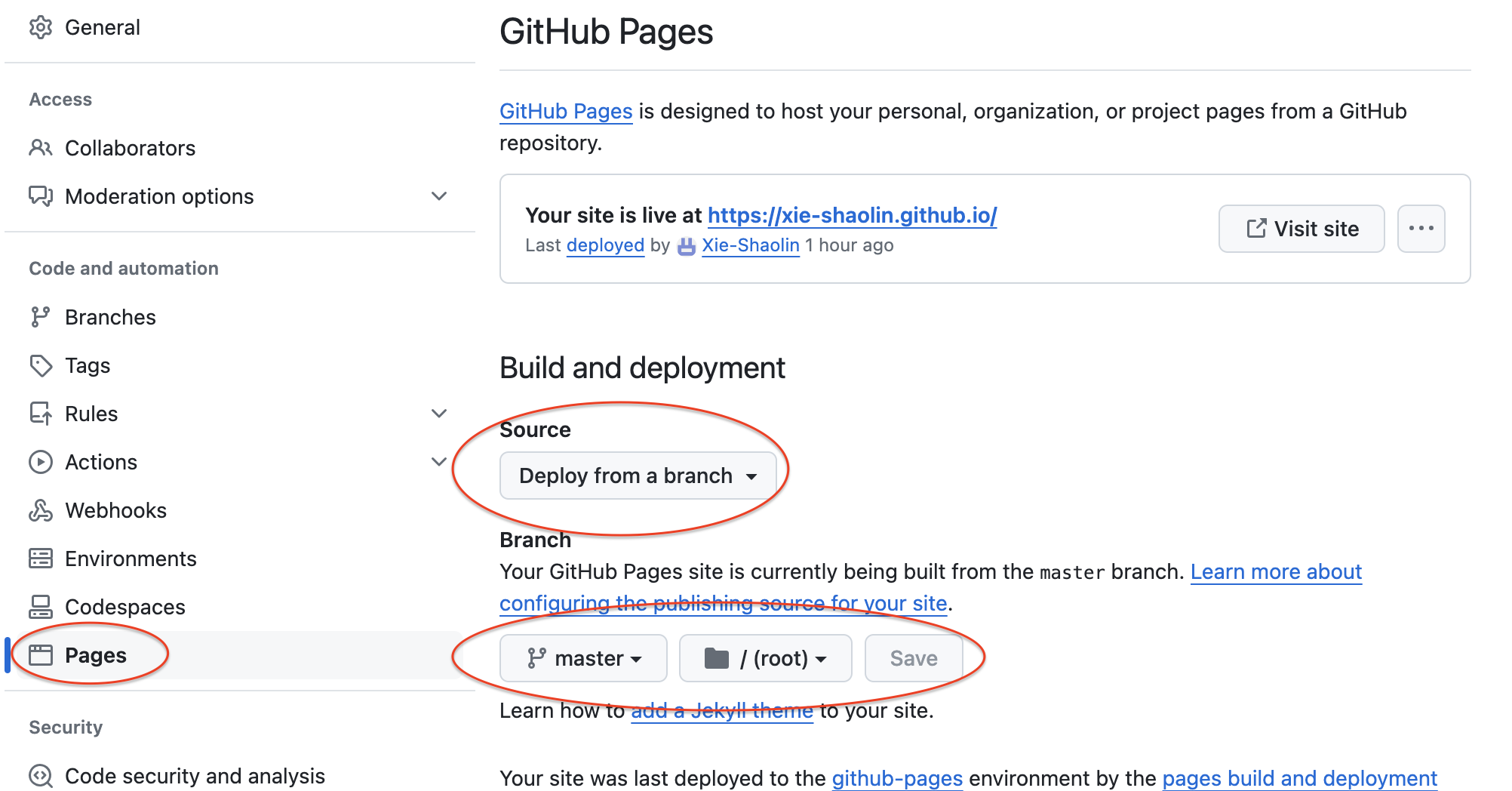Click the Actions play-circle icon

41,462
